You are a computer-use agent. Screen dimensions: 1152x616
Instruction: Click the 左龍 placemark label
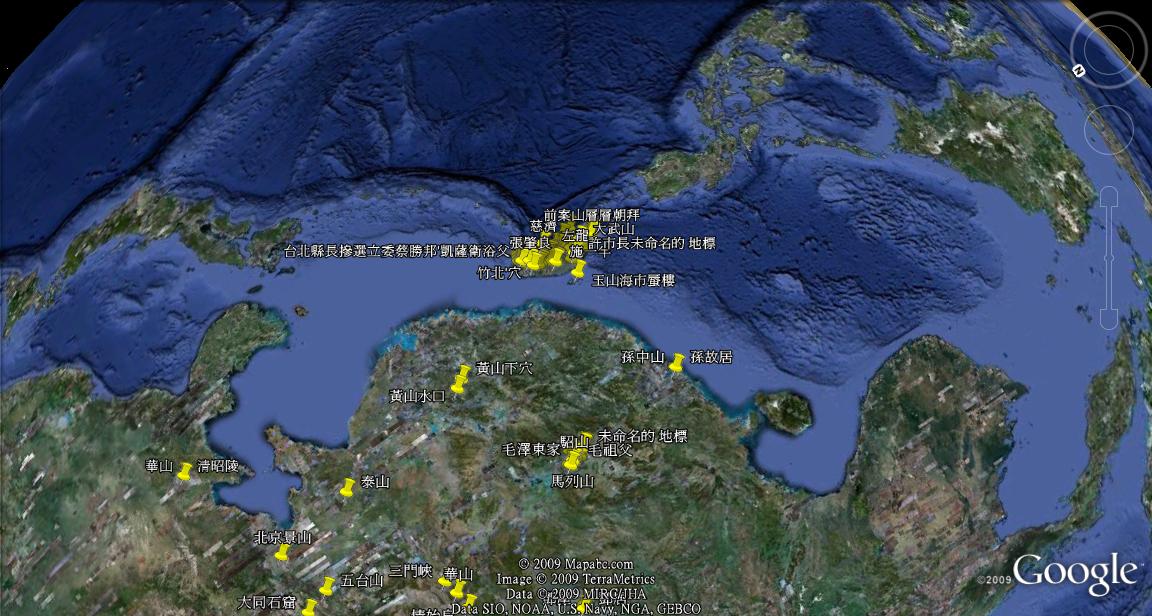(576, 236)
